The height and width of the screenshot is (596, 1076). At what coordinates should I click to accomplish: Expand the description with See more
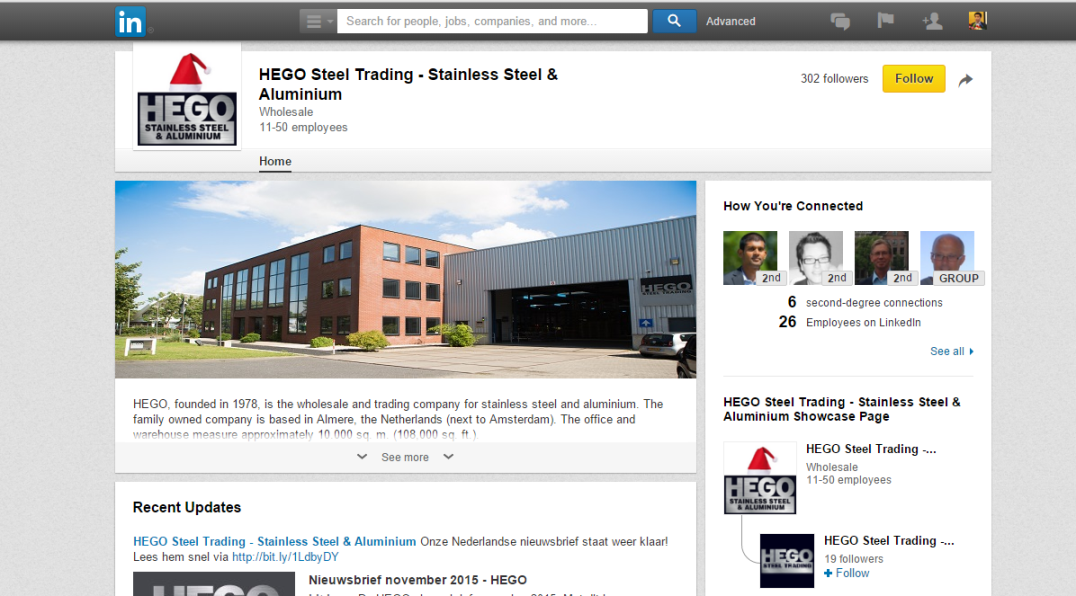(405, 457)
